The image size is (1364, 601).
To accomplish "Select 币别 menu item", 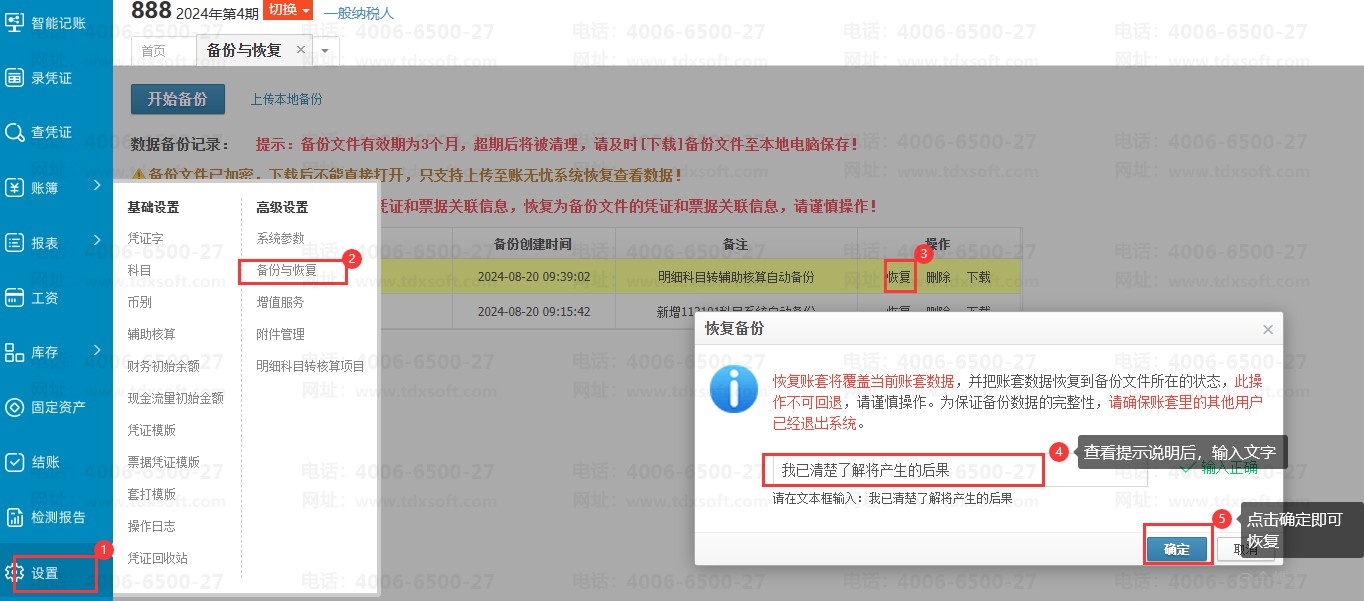I will click(139, 302).
